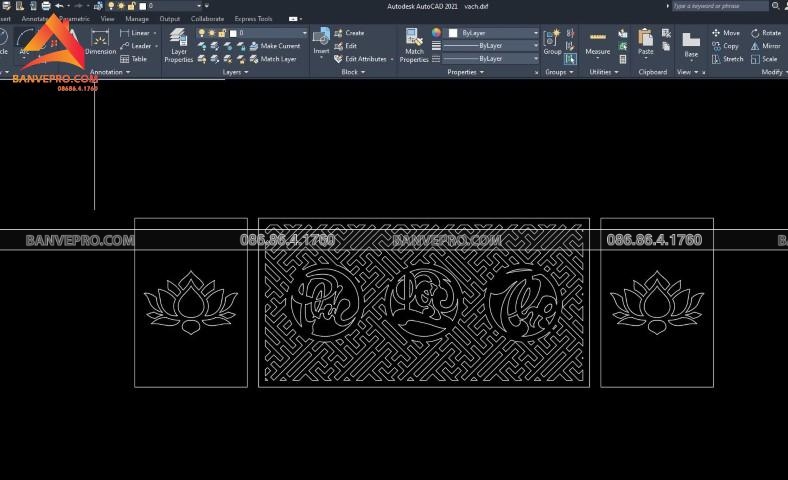Expand the Annotation panel
This screenshot has height=480, width=788.
pos(110,72)
